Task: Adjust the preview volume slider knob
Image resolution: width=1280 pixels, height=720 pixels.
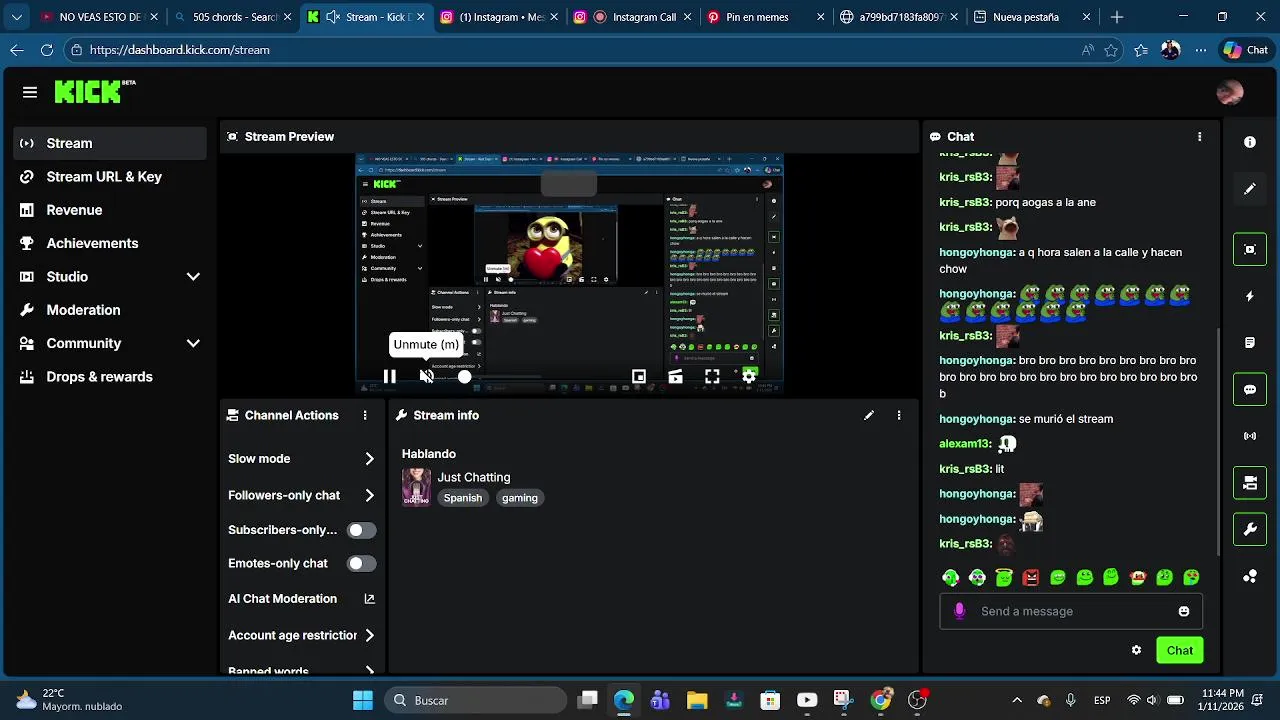Action: point(465,377)
